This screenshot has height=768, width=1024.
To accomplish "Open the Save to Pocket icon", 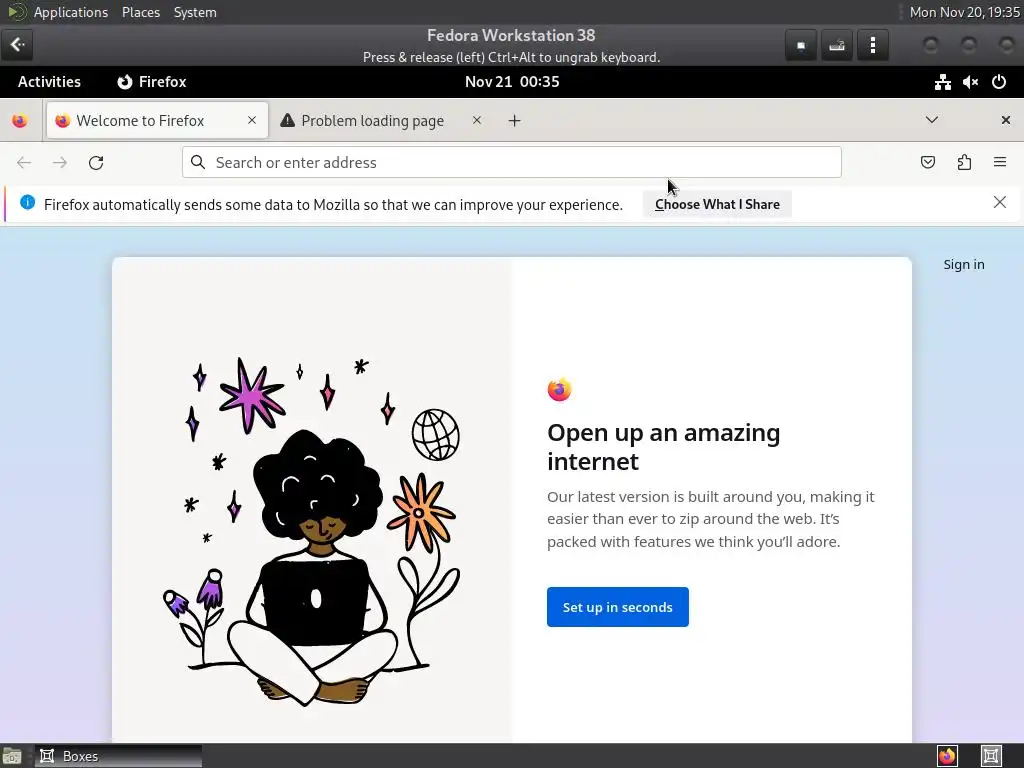I will click(x=927, y=163).
